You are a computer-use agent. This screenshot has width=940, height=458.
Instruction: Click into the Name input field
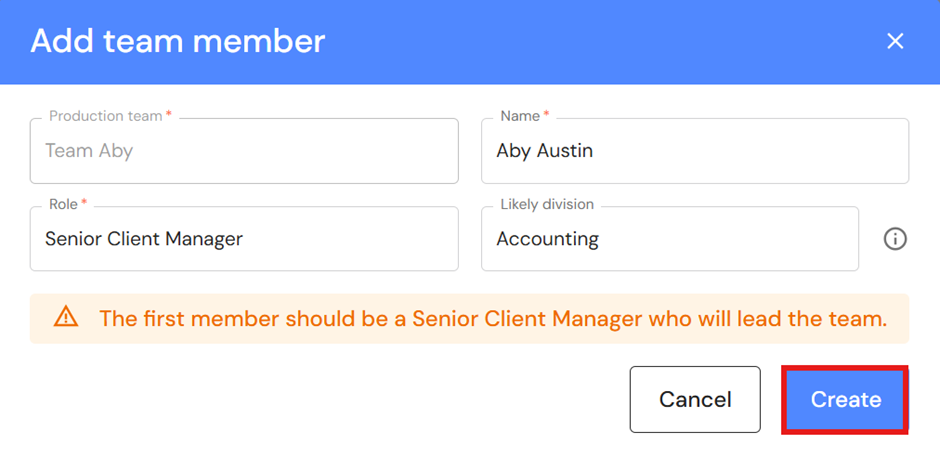[x=695, y=152]
